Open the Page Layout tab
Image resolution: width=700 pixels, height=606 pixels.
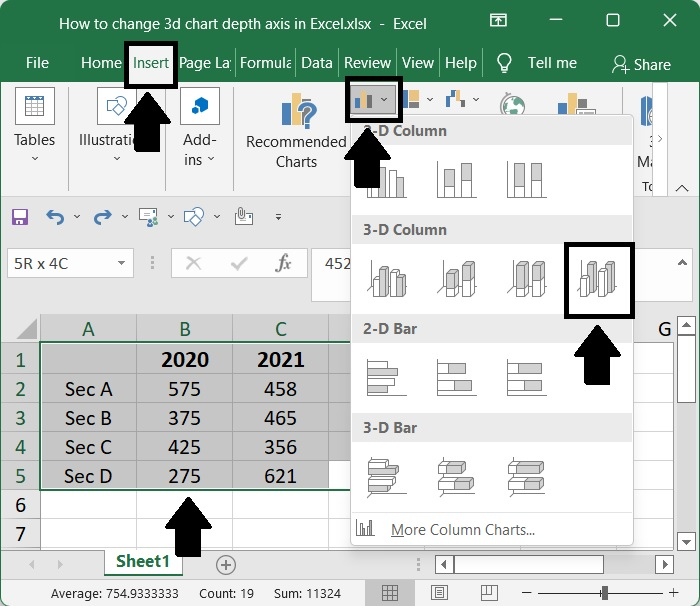[204, 63]
